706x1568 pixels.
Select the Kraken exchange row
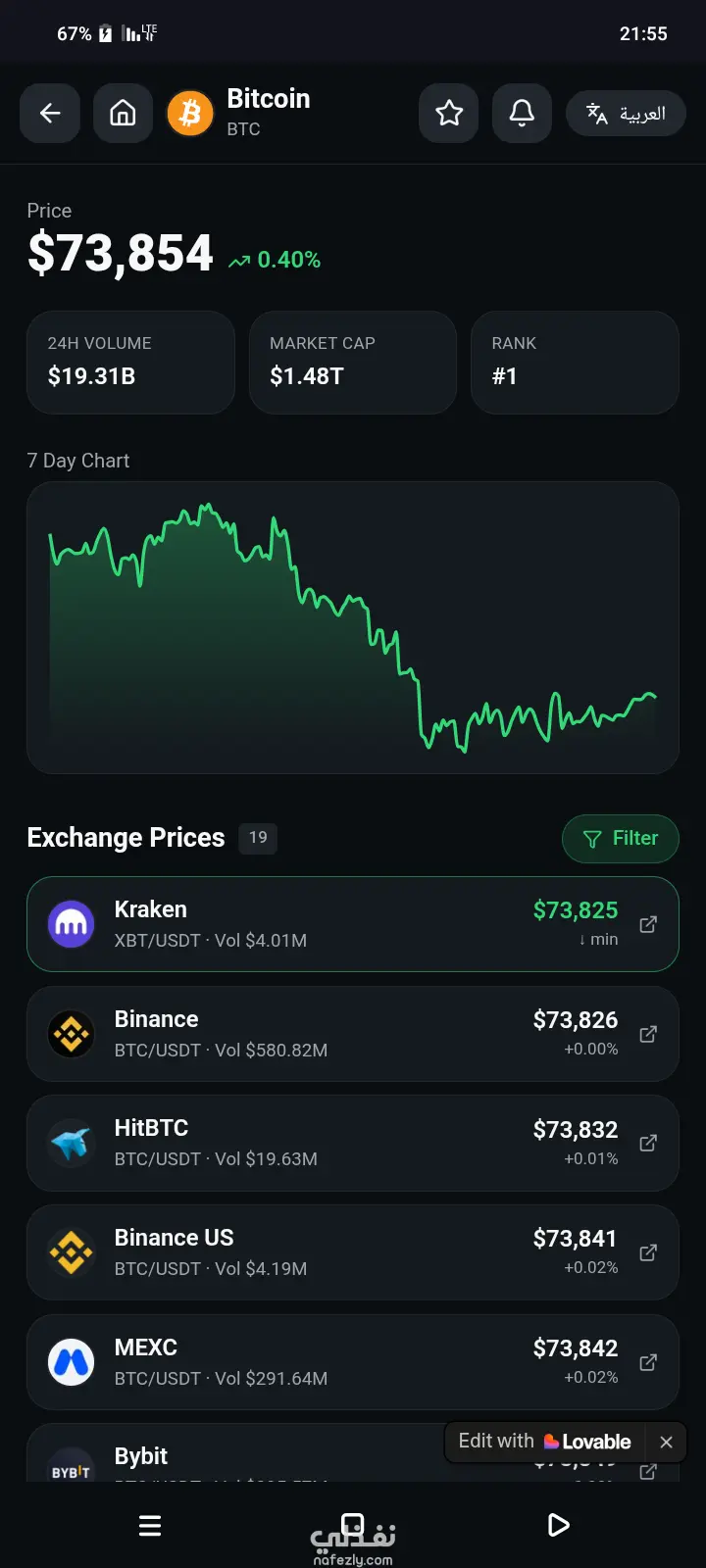coord(353,924)
